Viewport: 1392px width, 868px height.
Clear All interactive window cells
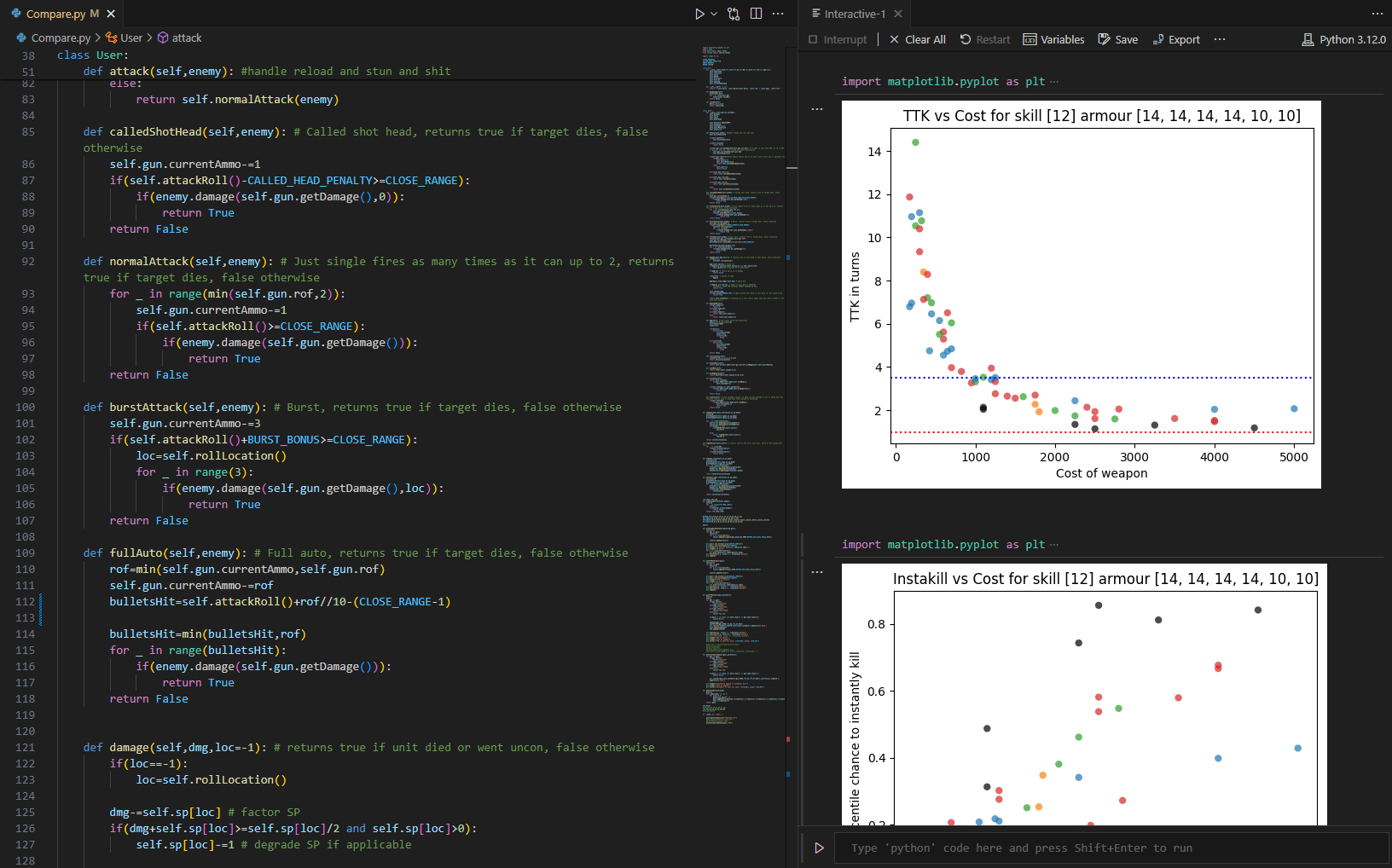(917, 39)
